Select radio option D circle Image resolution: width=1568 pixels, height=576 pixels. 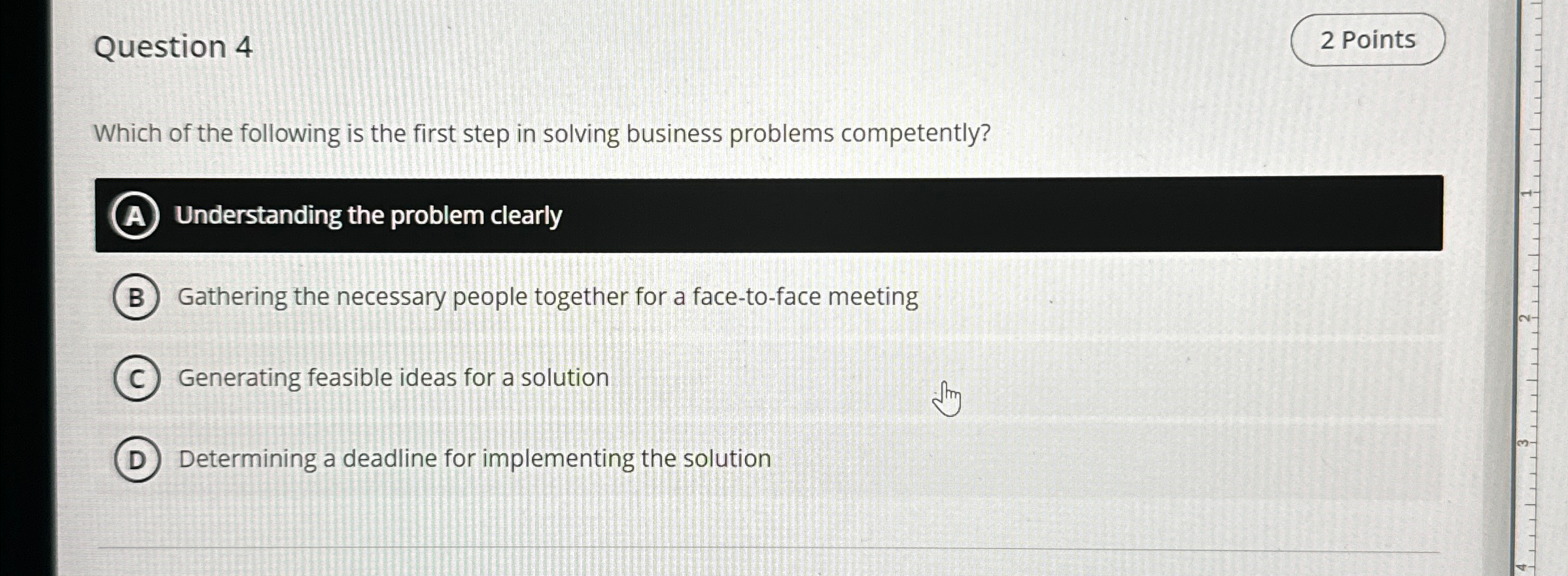click(137, 459)
